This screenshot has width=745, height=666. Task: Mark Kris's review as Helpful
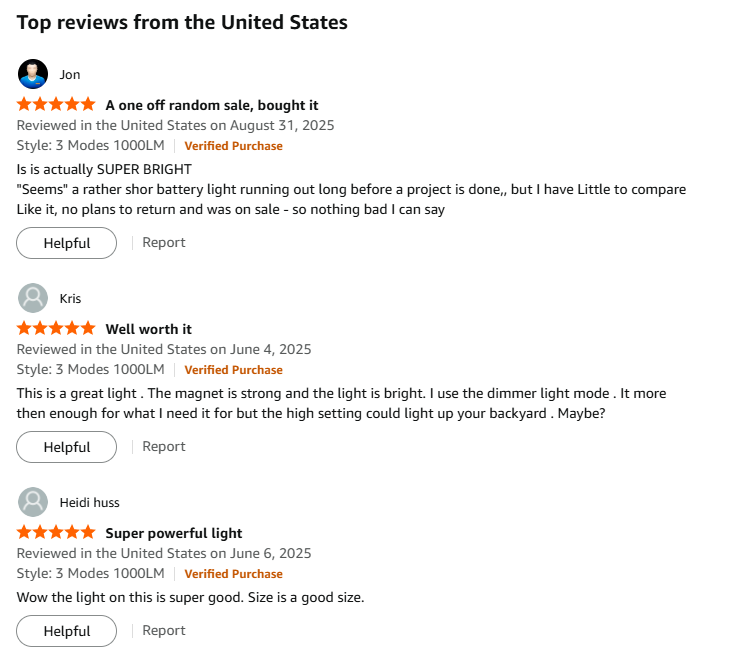pos(67,447)
